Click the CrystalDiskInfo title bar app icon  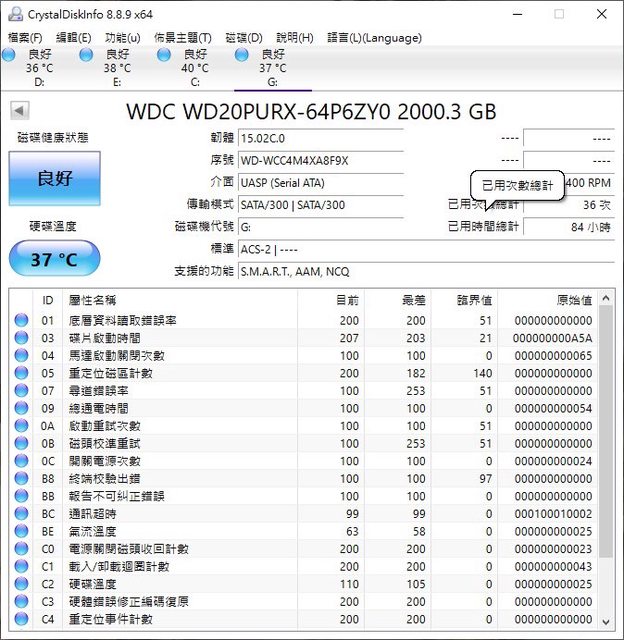click(13, 14)
